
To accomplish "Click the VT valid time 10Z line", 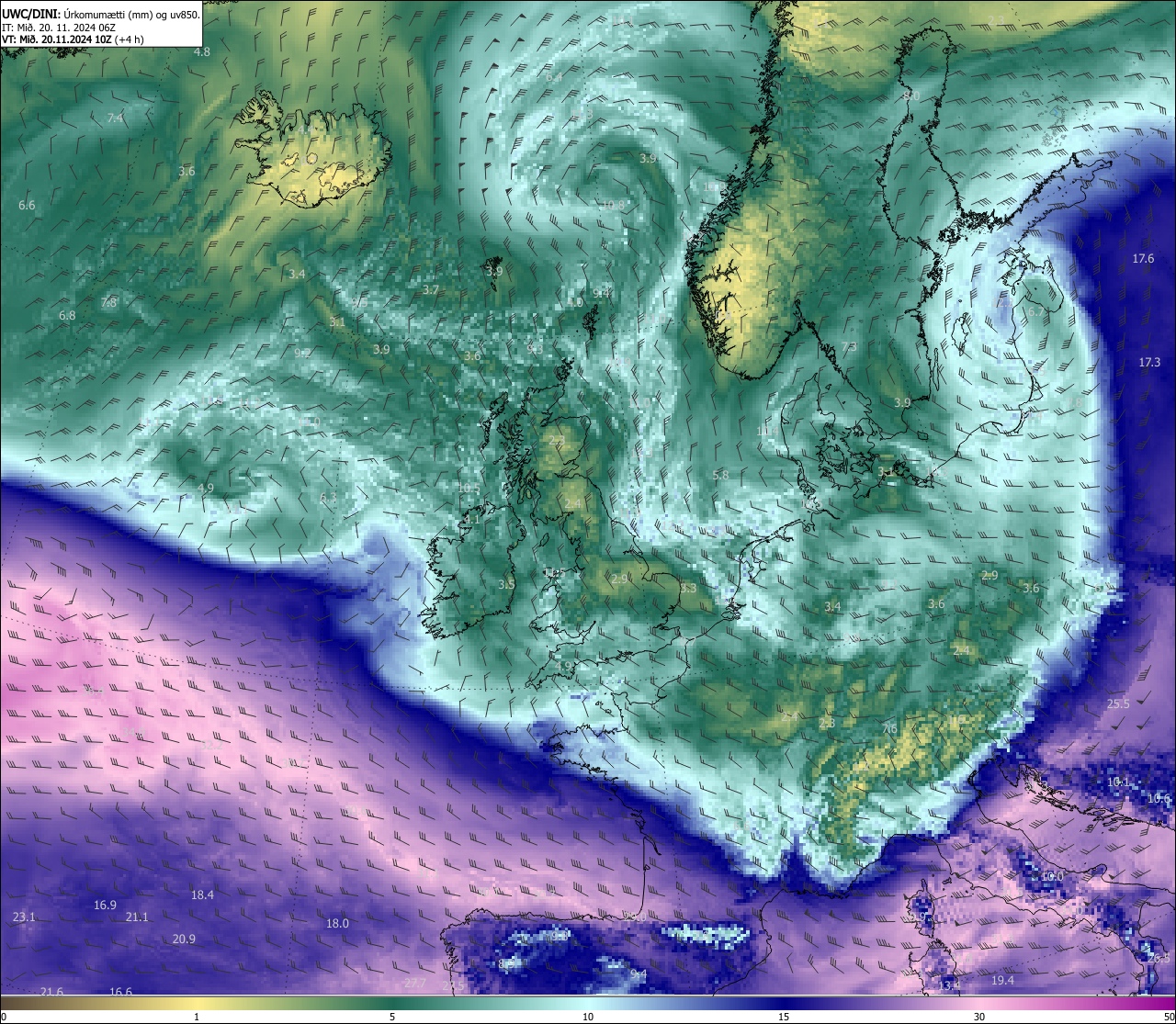I will click(x=73, y=39).
